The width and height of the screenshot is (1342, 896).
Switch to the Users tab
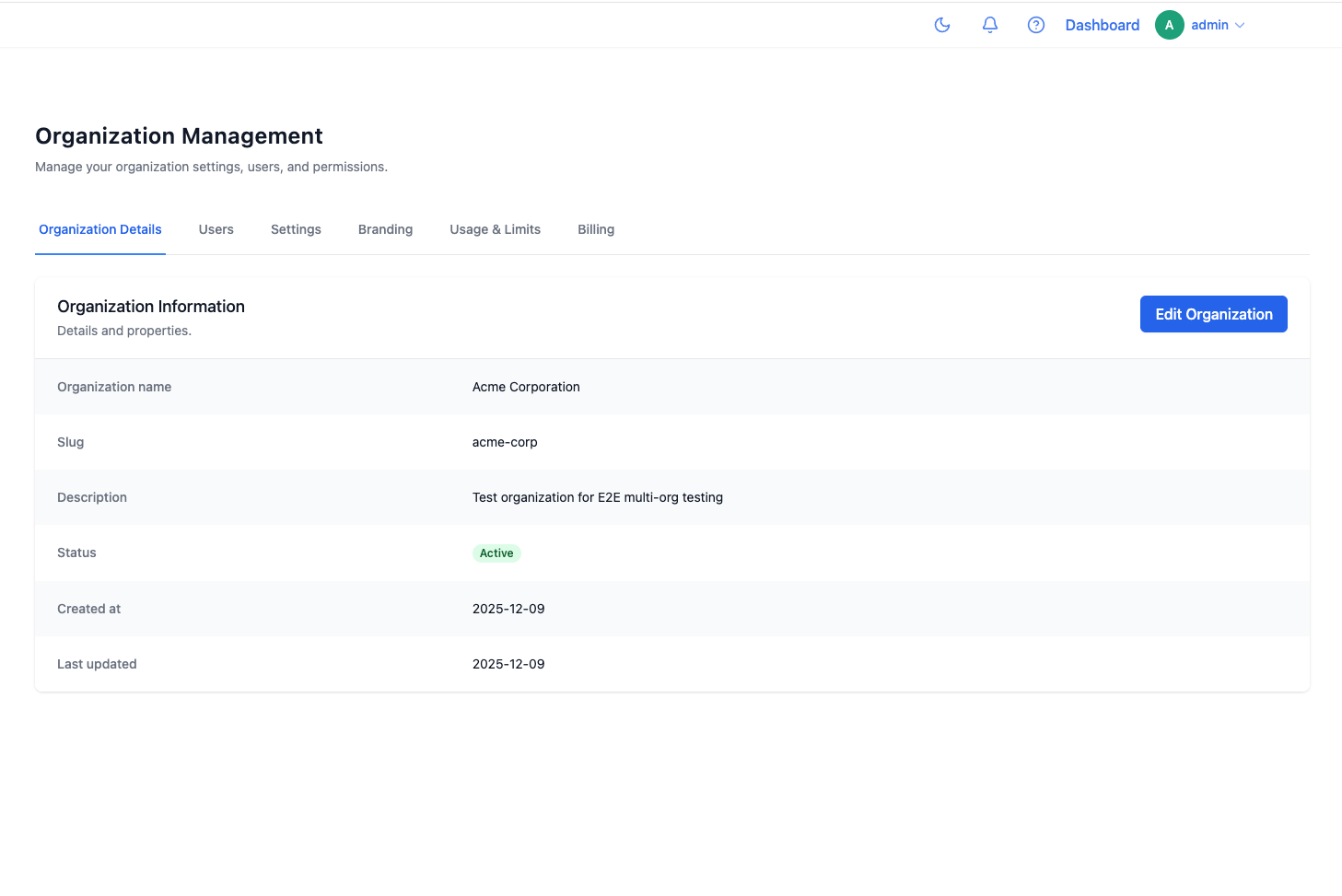pos(216,229)
